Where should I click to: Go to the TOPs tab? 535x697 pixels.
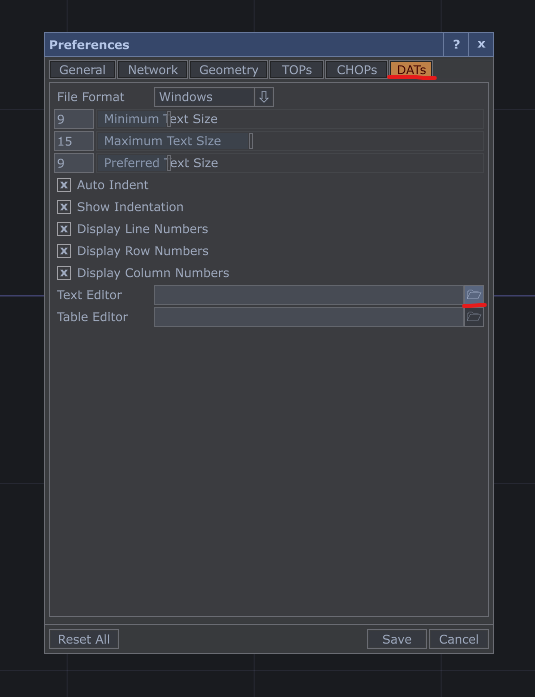coord(296,70)
